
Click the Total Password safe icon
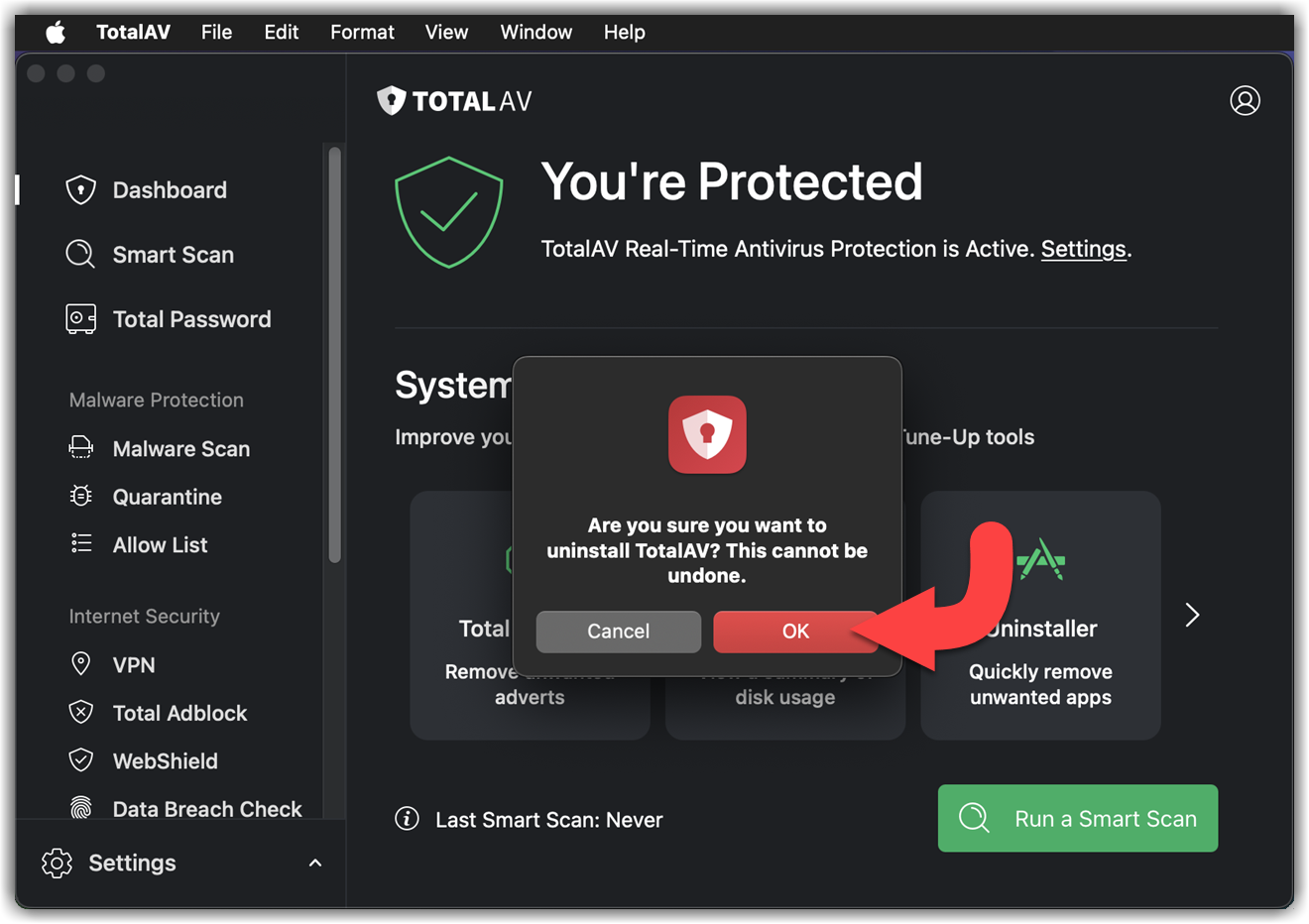80,318
